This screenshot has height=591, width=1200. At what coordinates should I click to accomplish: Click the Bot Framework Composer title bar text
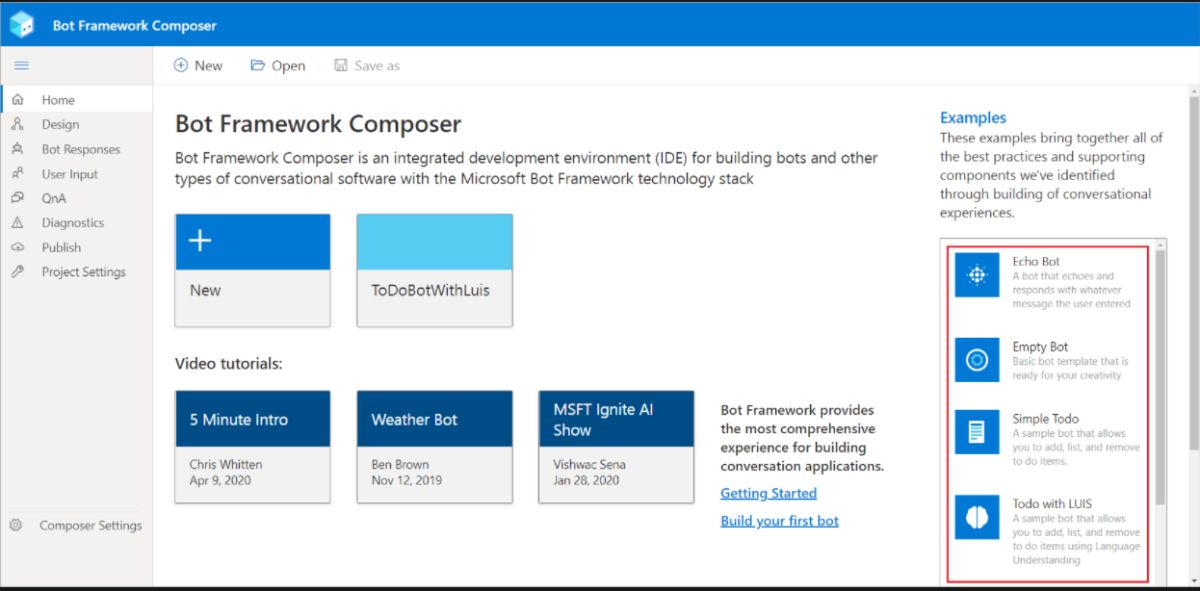click(134, 25)
